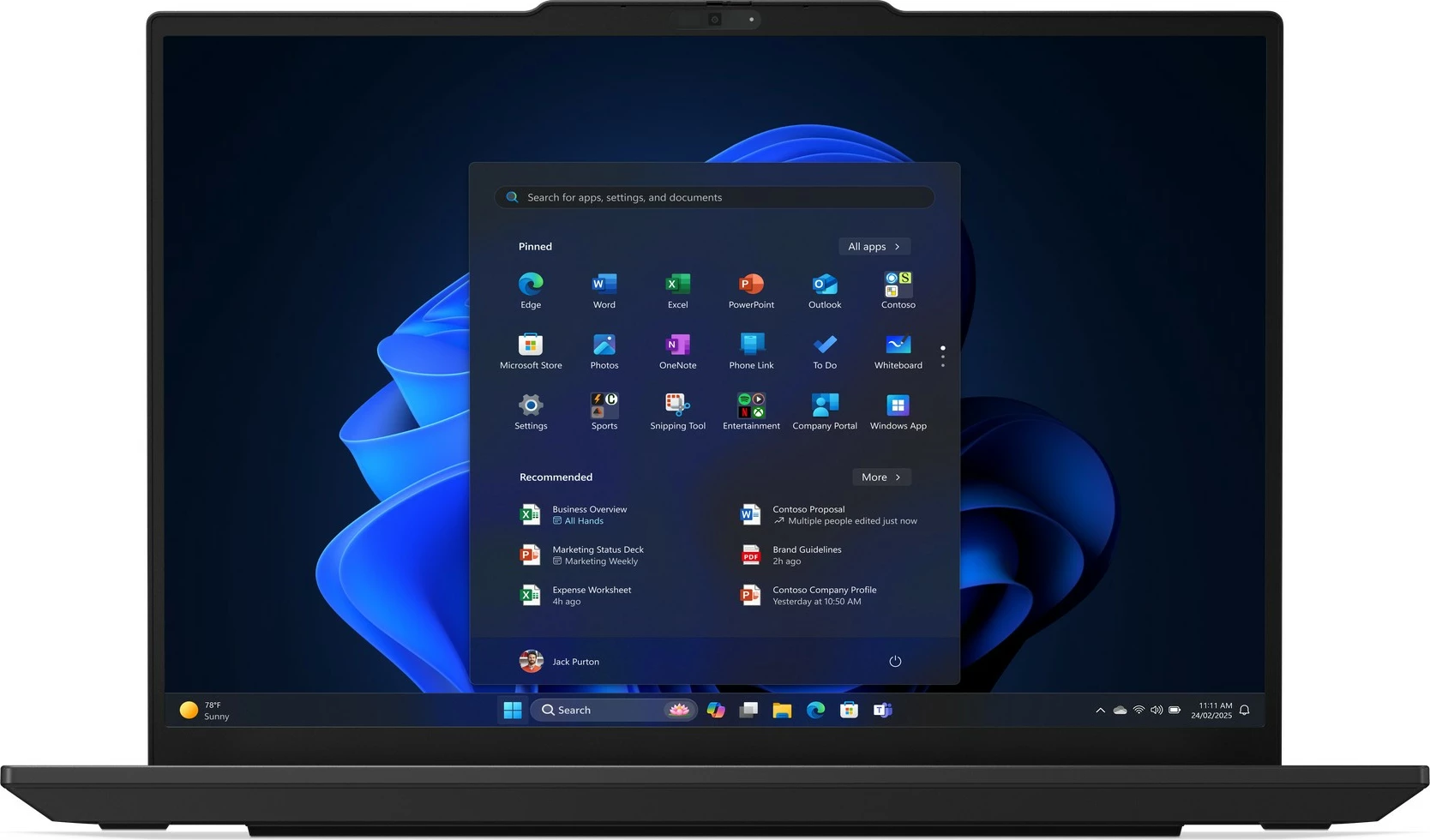The width and height of the screenshot is (1430, 840).
Task: Show More recommended files
Action: tap(880, 477)
